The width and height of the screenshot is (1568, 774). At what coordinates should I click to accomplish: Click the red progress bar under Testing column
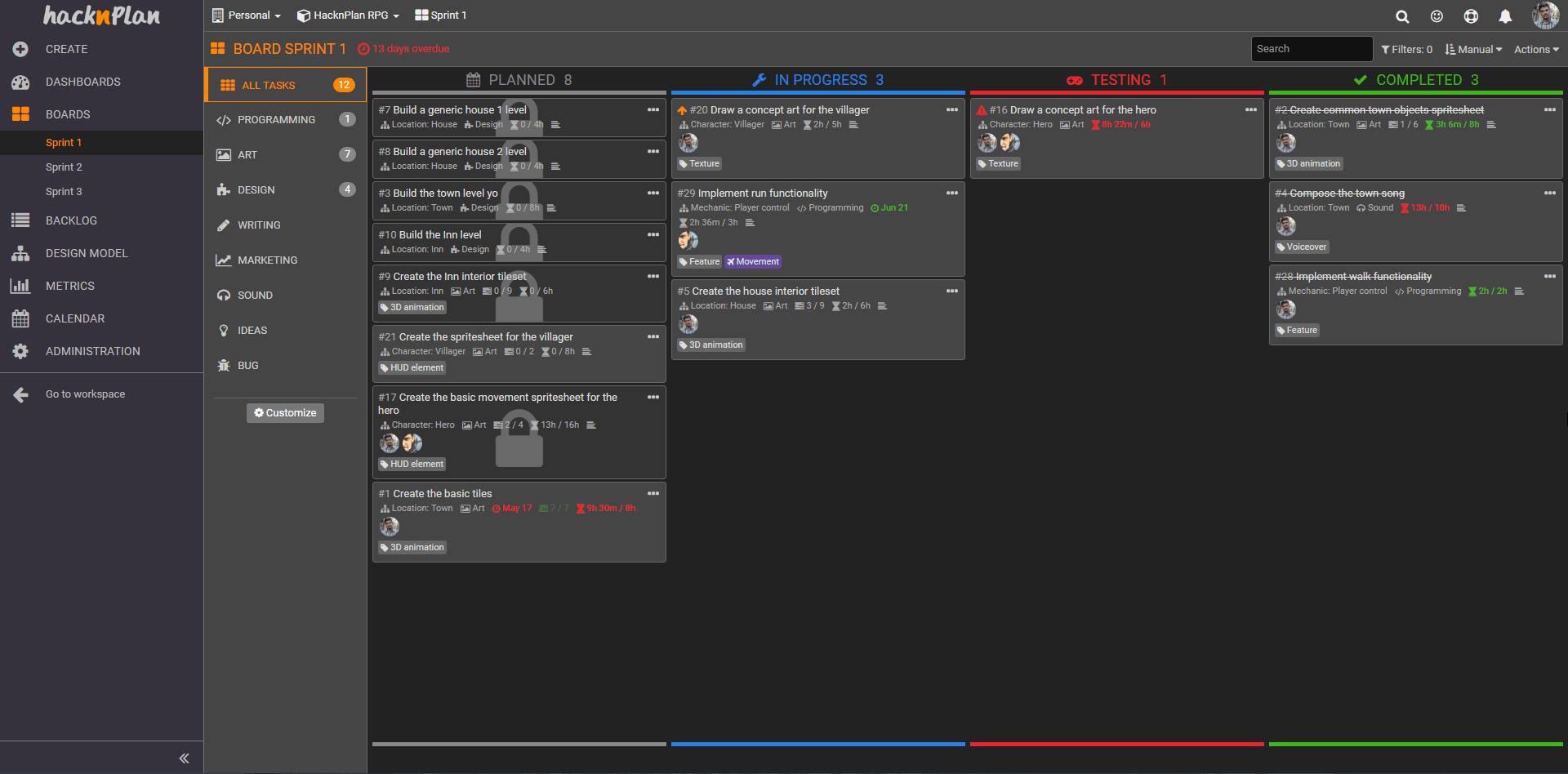[x=1117, y=744]
